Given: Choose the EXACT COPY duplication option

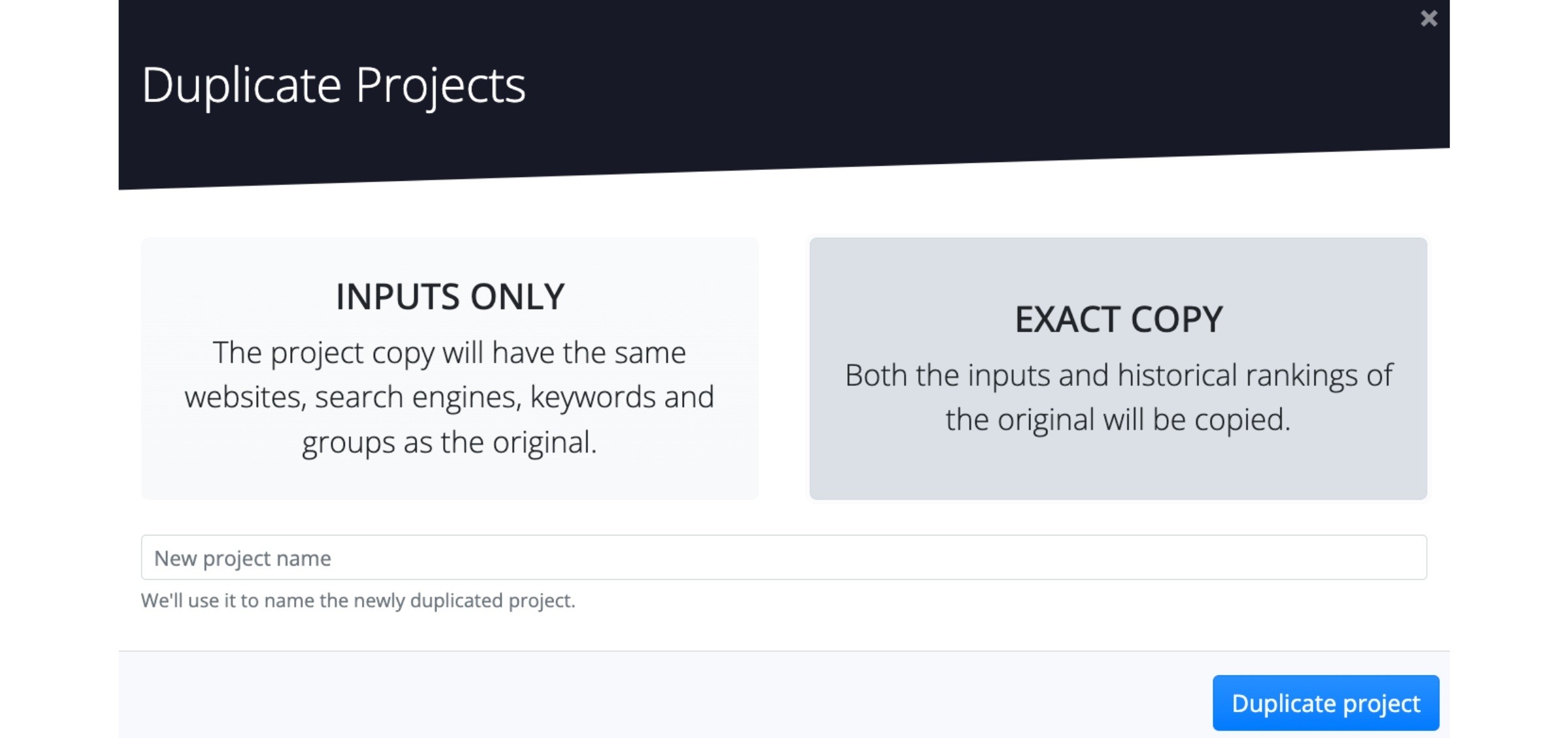Looking at the screenshot, I should coord(1118,368).
